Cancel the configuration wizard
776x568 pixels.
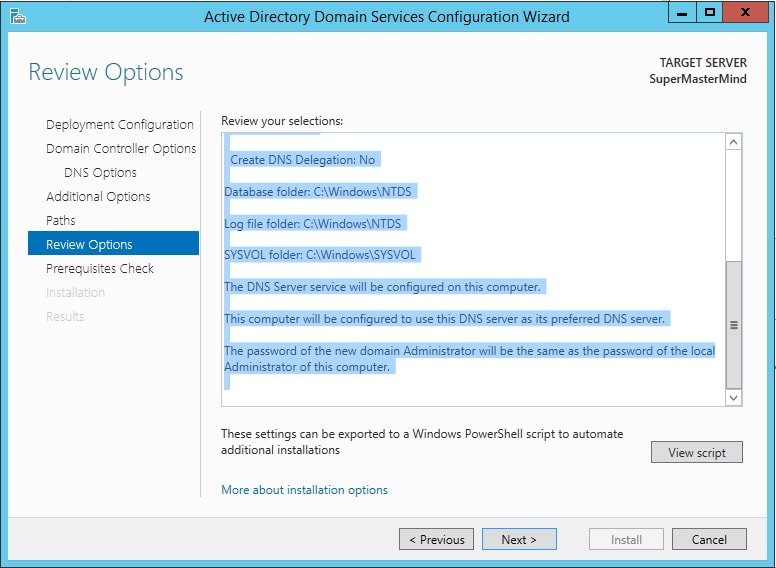pyautogui.click(x=708, y=539)
